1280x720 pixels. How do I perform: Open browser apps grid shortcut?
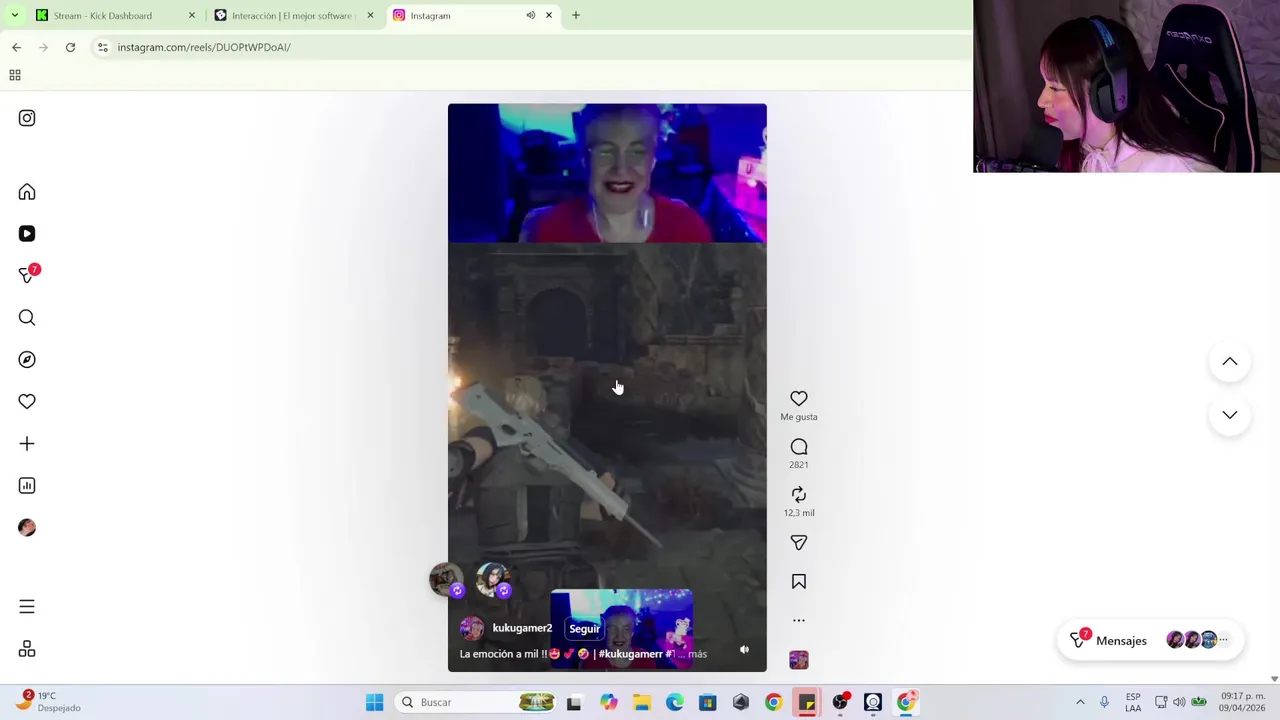tap(15, 75)
